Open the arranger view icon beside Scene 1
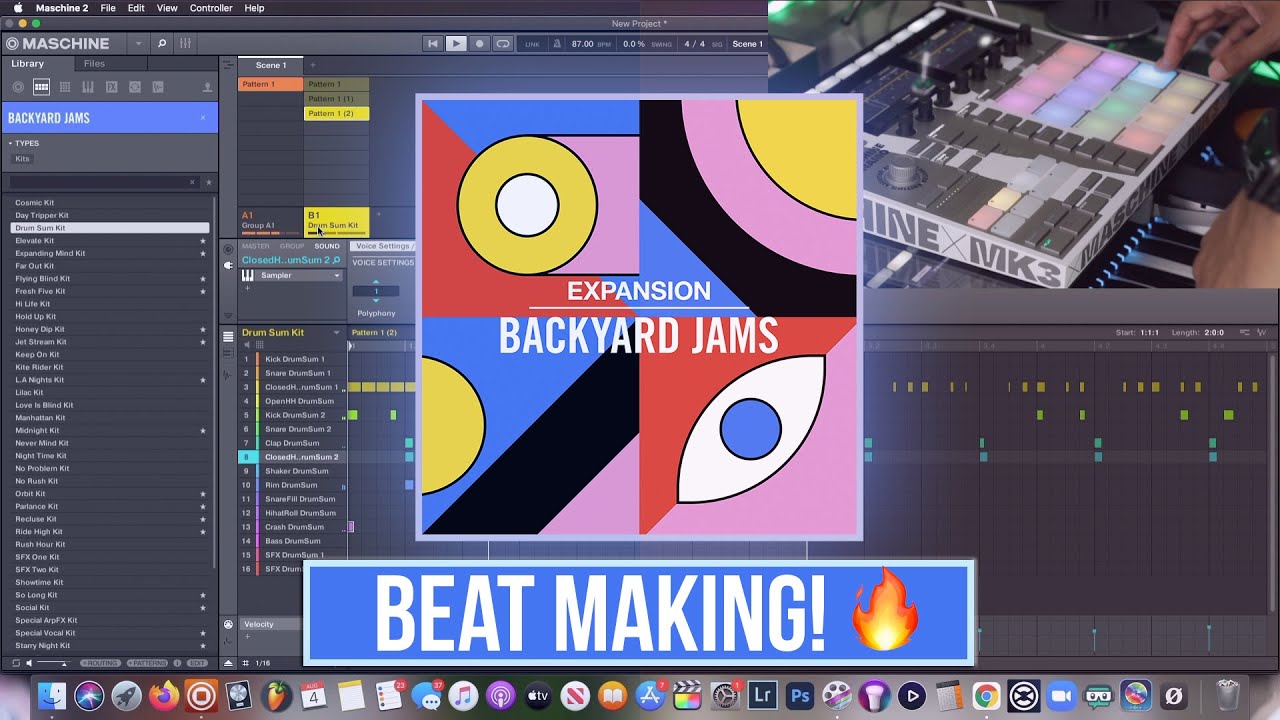 (x=228, y=65)
